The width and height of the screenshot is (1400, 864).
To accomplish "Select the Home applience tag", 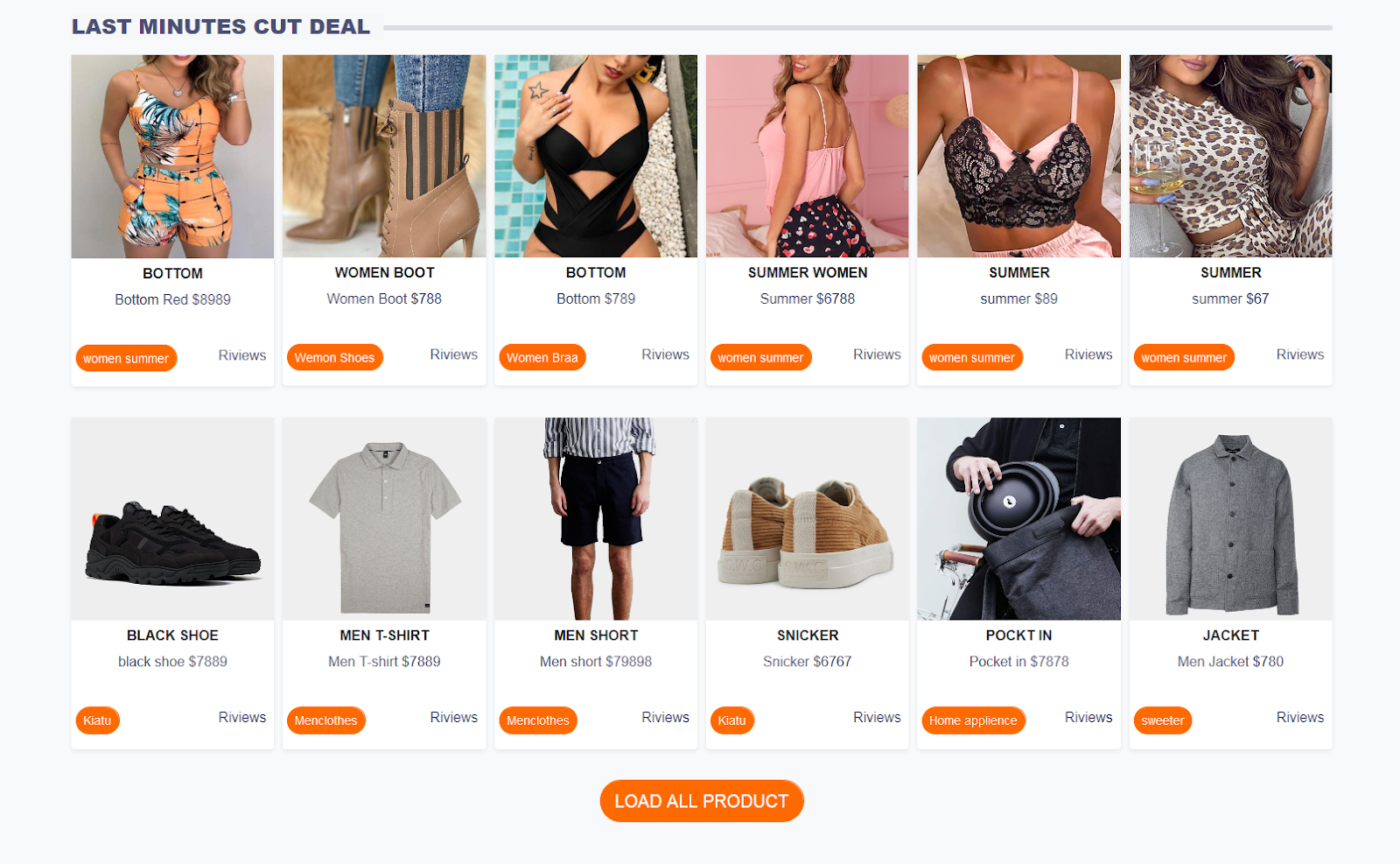I will tap(973, 720).
